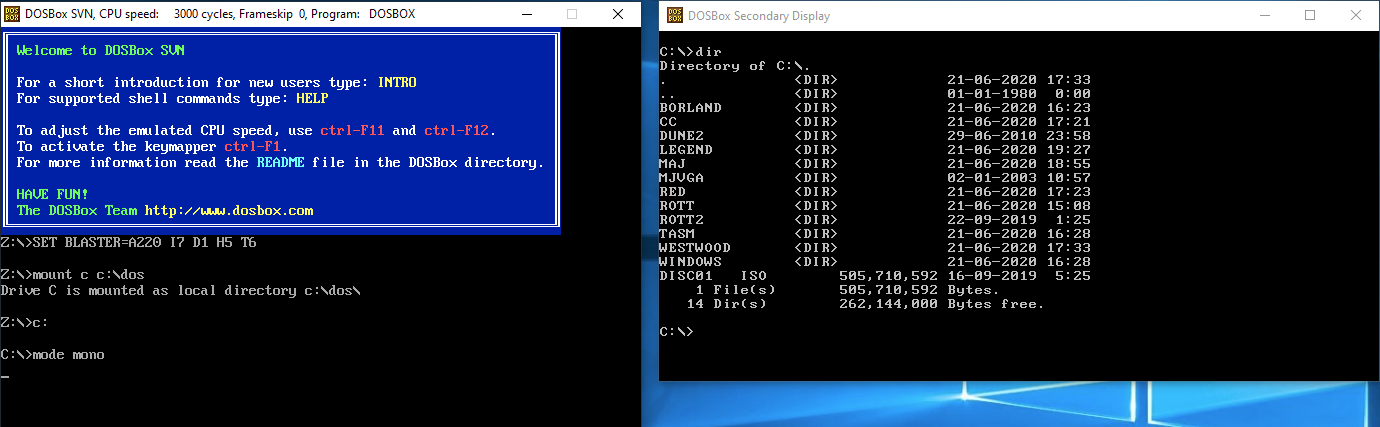The width and height of the screenshot is (1380, 427).
Task: Click the INTRO command in welcome box
Action: 397,82
